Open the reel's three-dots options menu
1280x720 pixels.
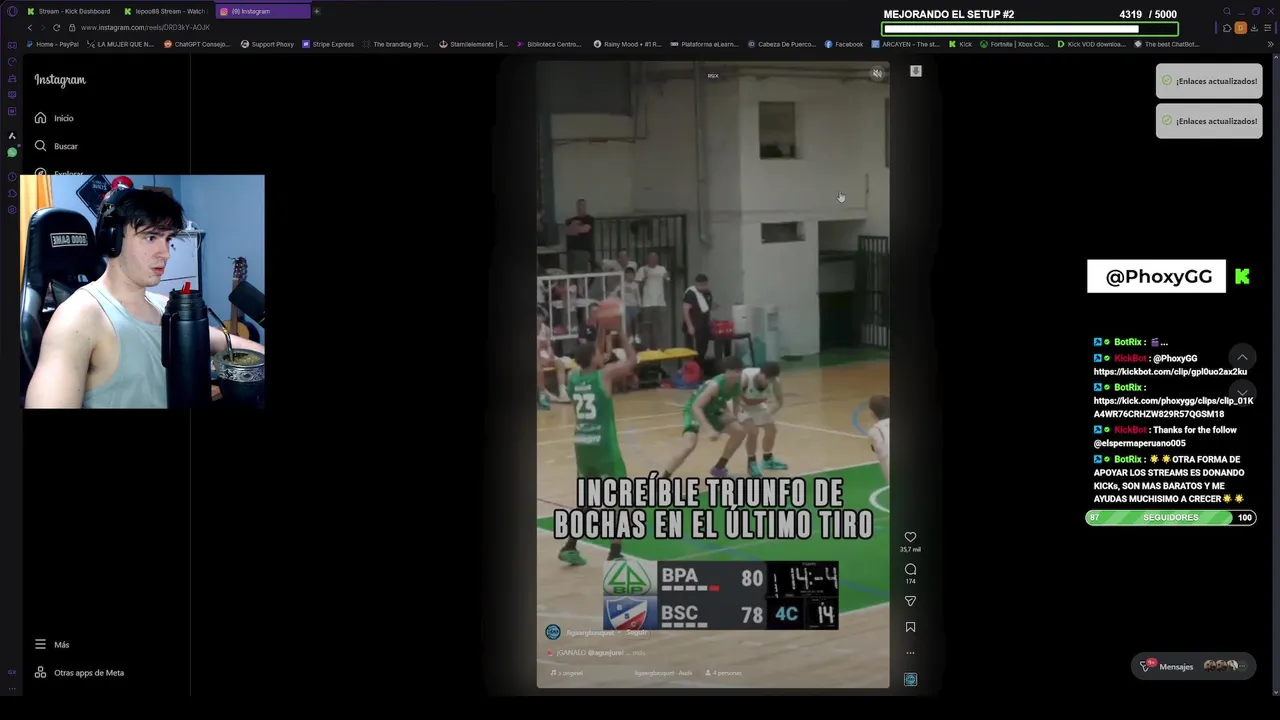(910, 653)
